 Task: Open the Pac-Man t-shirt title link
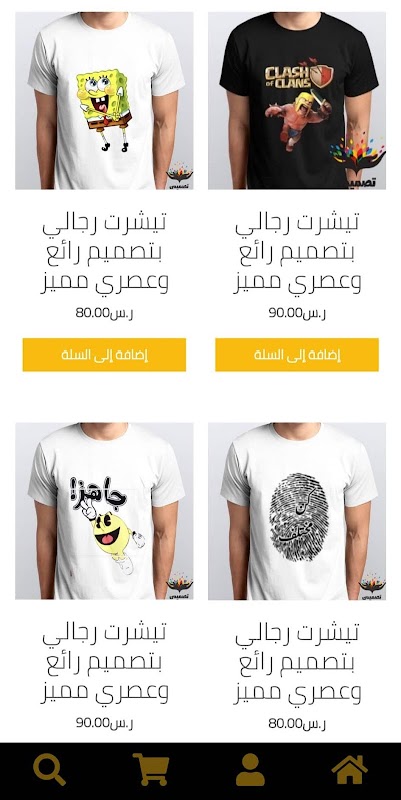pyautogui.click(x=104, y=662)
